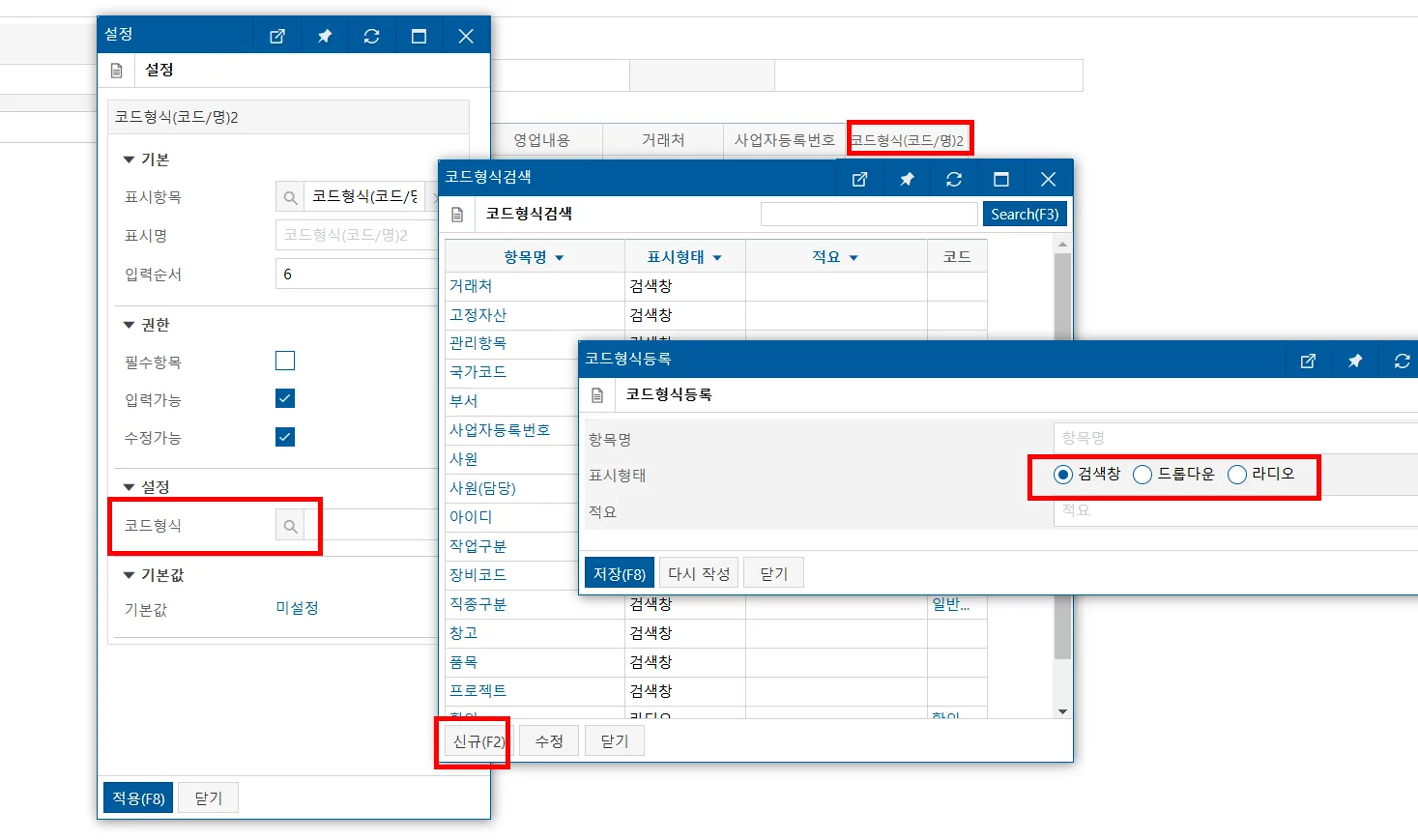
Task: Uncheck the 입력가능 checkbox
Action: coord(285,398)
